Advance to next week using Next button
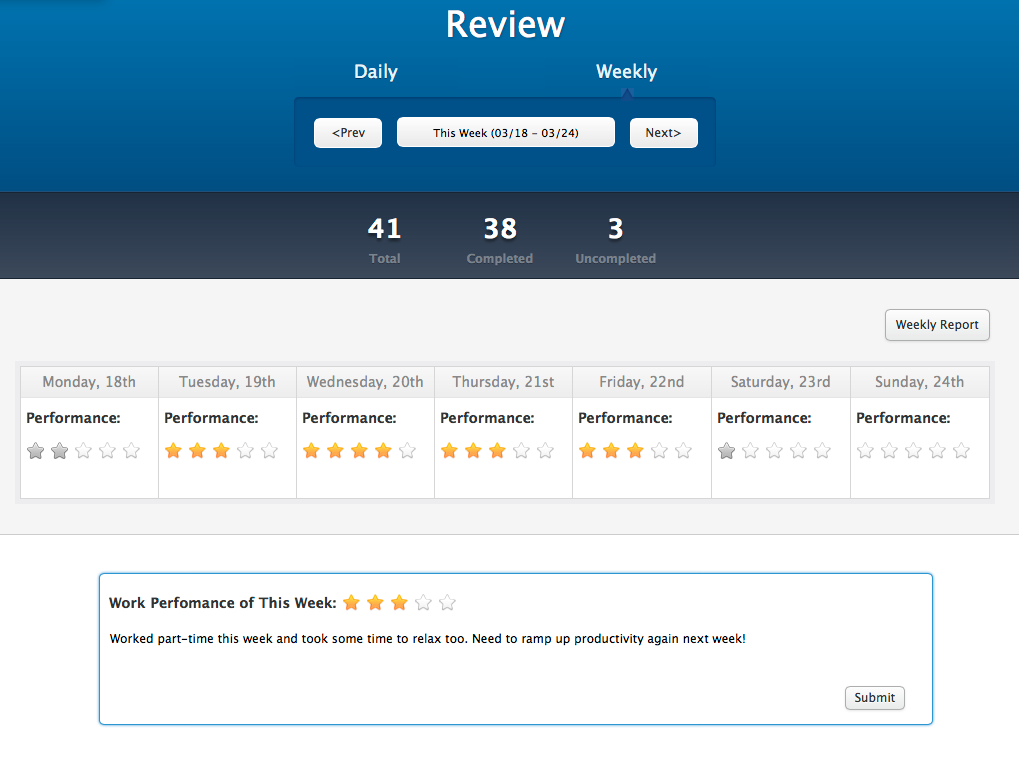 click(x=663, y=133)
